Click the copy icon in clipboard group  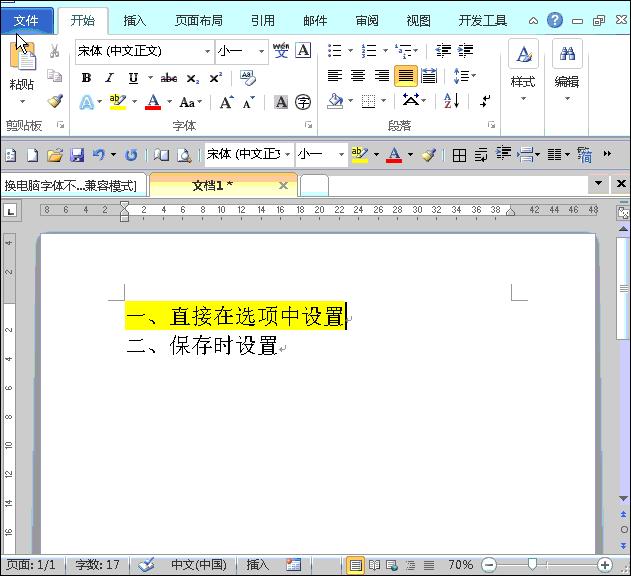click(54, 75)
